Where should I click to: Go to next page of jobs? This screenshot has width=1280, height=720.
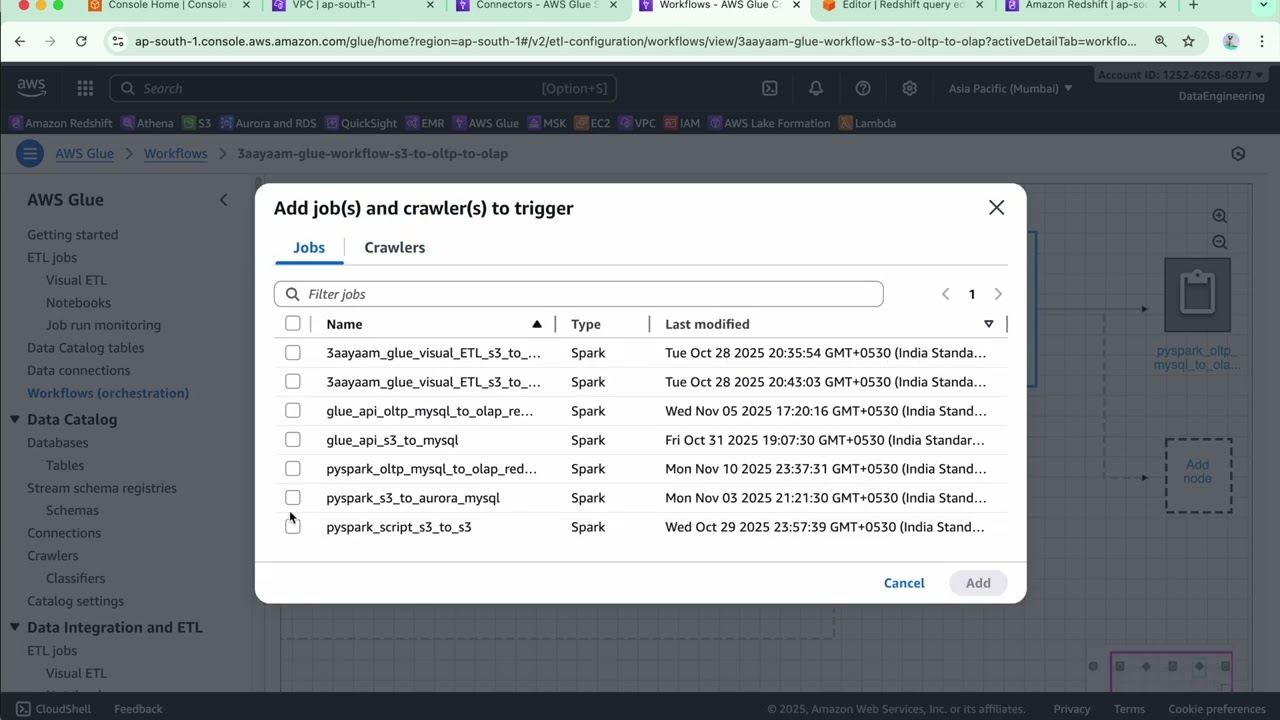point(998,294)
